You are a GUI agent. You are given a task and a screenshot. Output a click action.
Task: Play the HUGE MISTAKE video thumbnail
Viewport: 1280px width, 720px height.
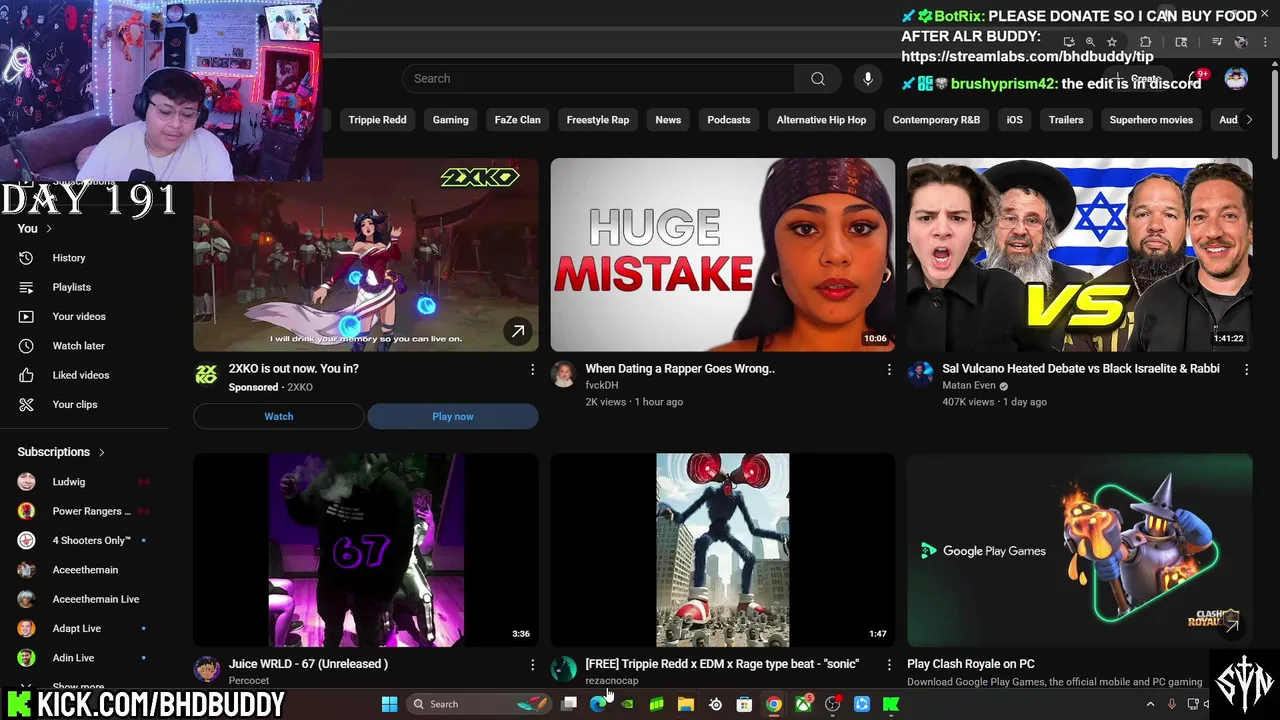click(723, 255)
